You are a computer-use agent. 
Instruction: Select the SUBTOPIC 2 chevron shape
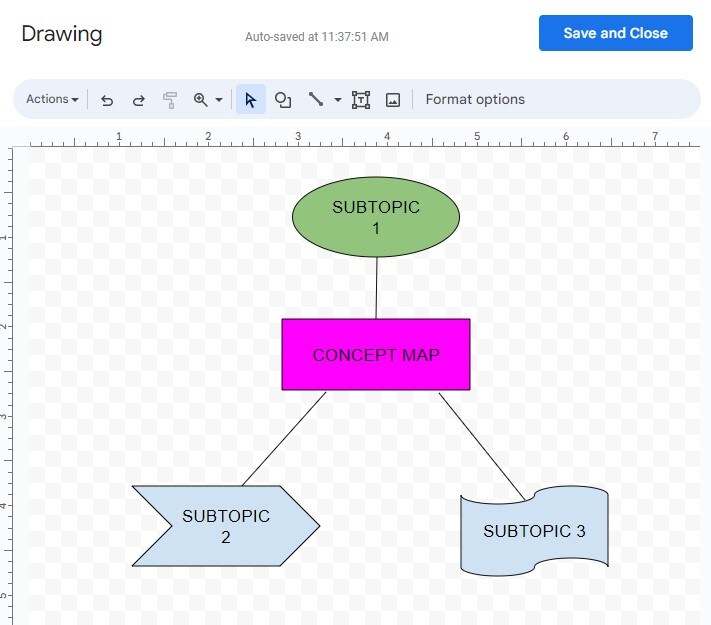tap(226, 526)
